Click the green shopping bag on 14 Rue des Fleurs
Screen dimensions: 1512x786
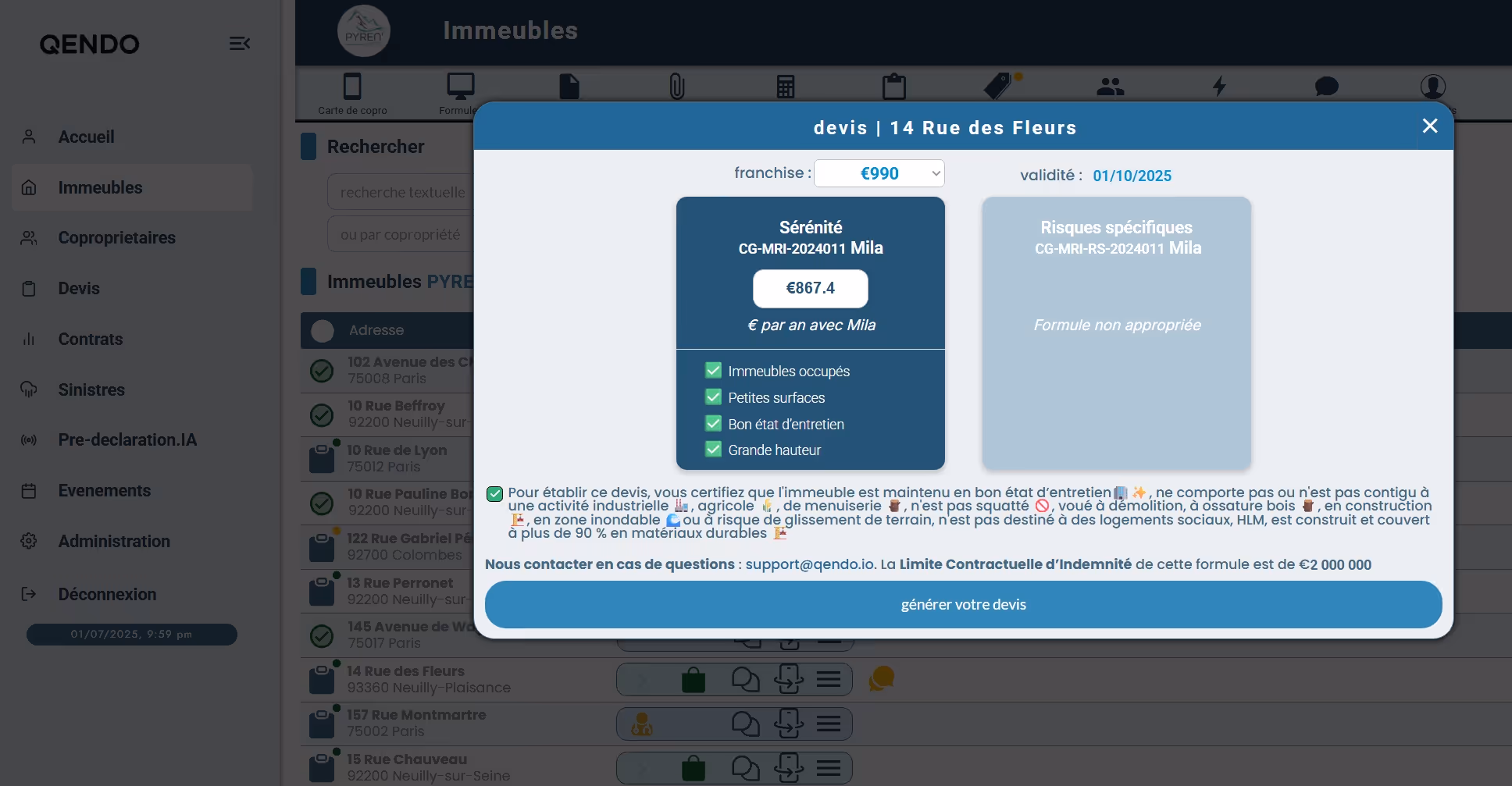(694, 679)
